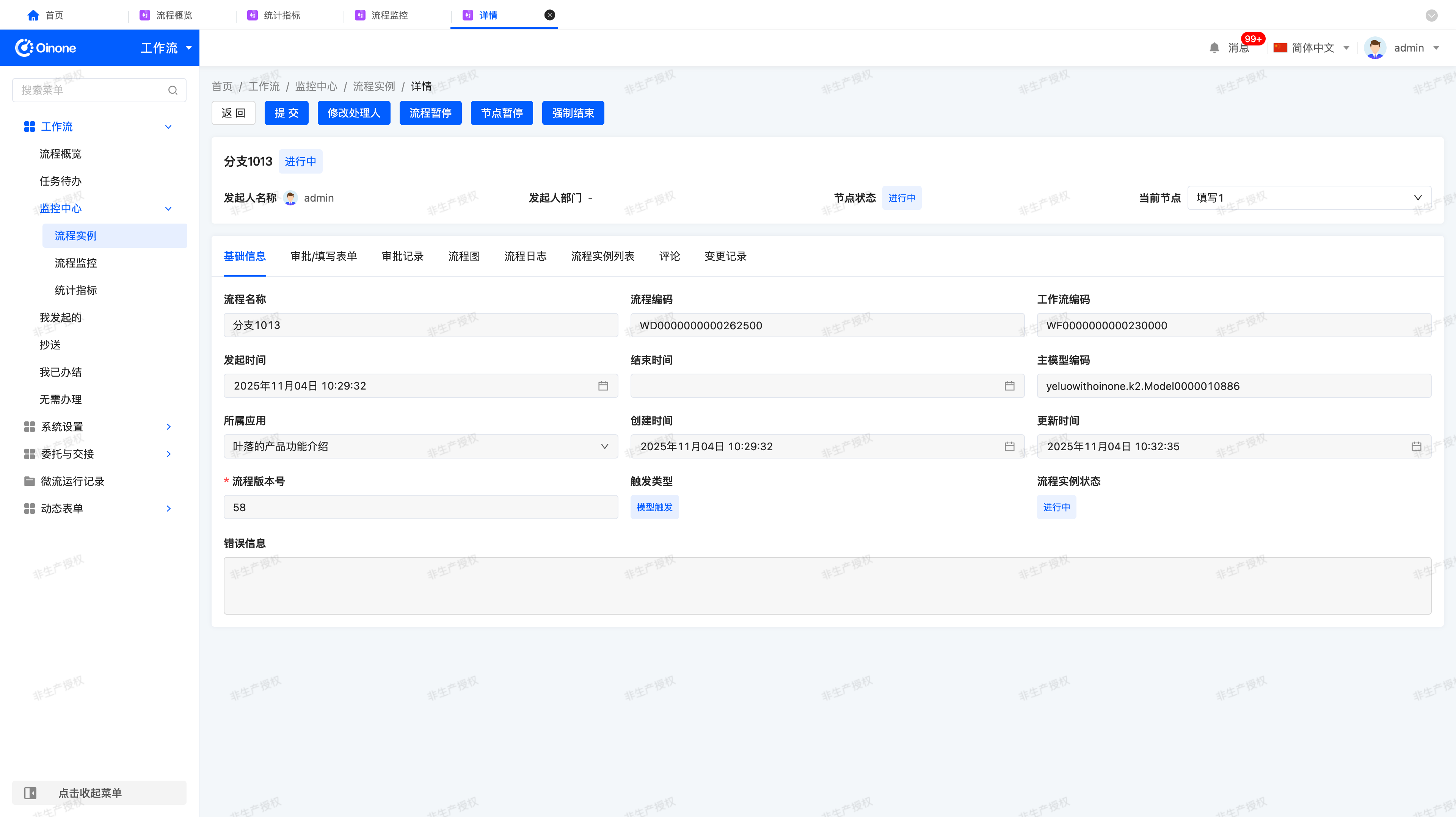This screenshot has width=1456, height=817.
Task: Open calendar icon in 发起时间 field
Action: point(603,386)
